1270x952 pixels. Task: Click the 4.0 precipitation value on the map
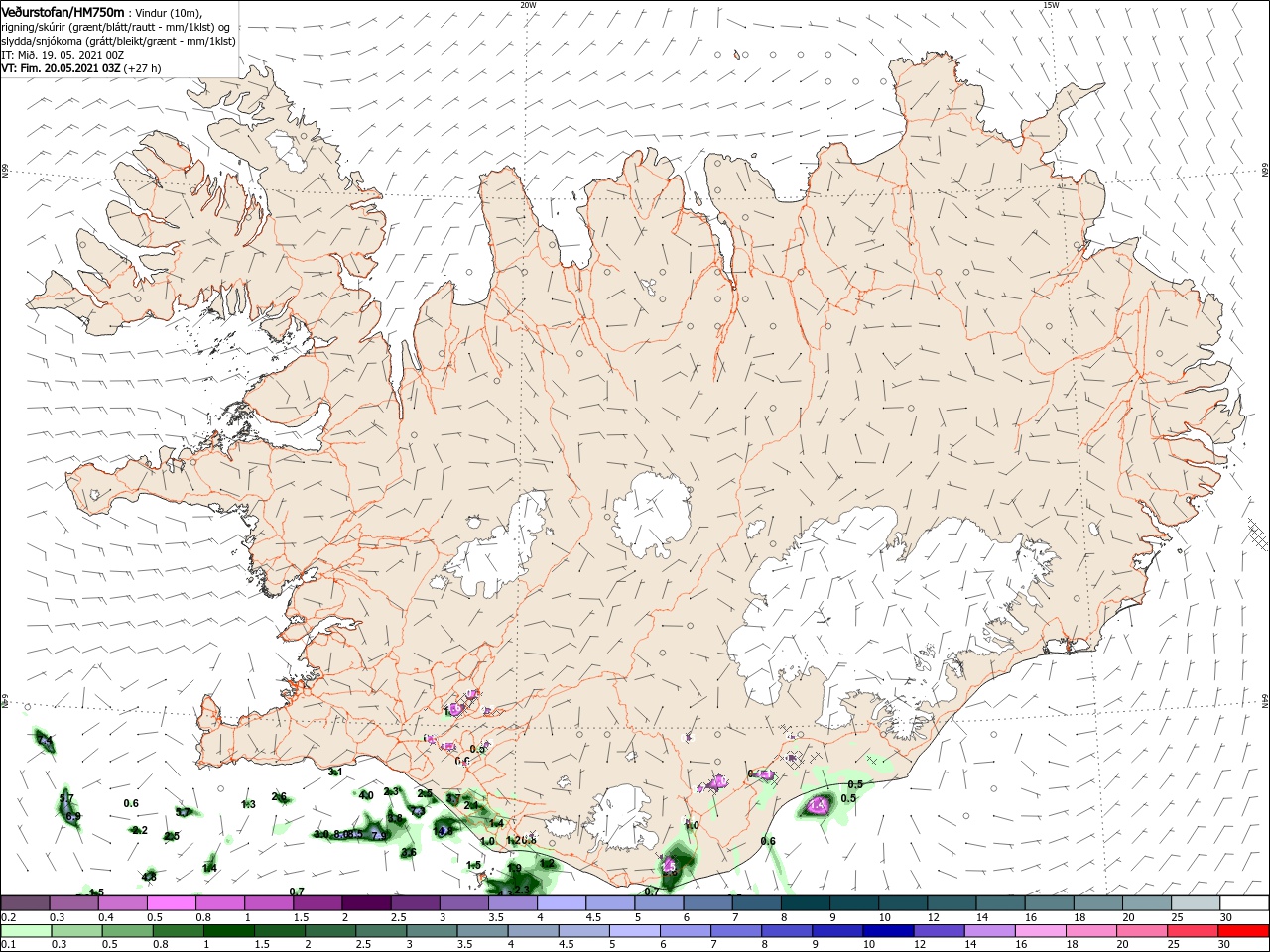(x=366, y=795)
